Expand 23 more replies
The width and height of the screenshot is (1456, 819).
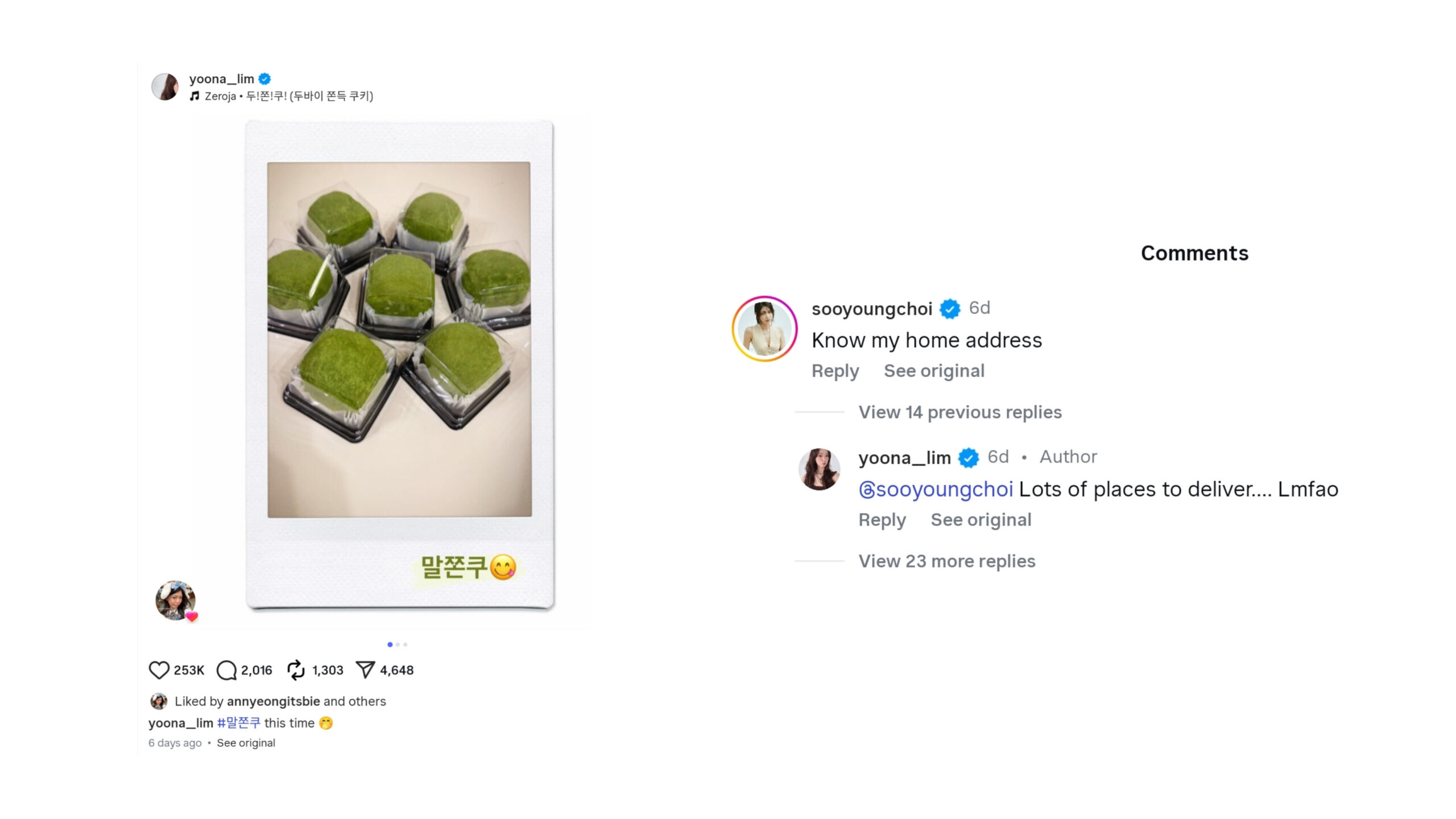point(946,561)
